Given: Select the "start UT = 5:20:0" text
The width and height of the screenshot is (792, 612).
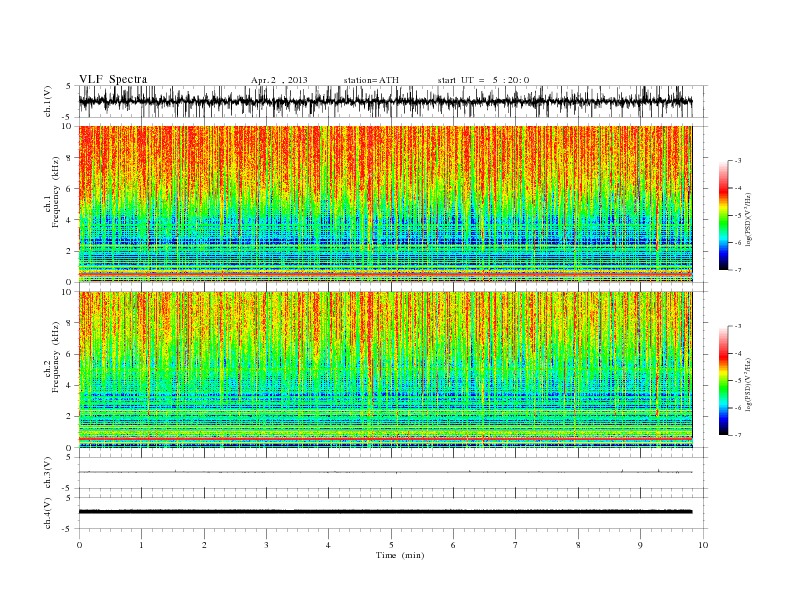Looking at the screenshot, I should 483,80.
